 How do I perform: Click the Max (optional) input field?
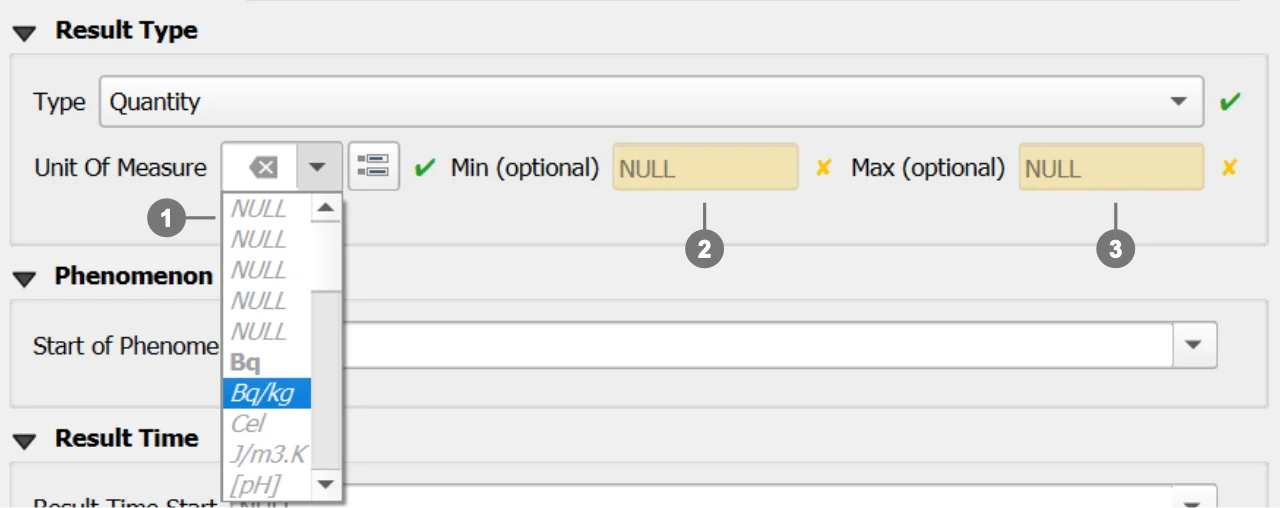point(1110,168)
